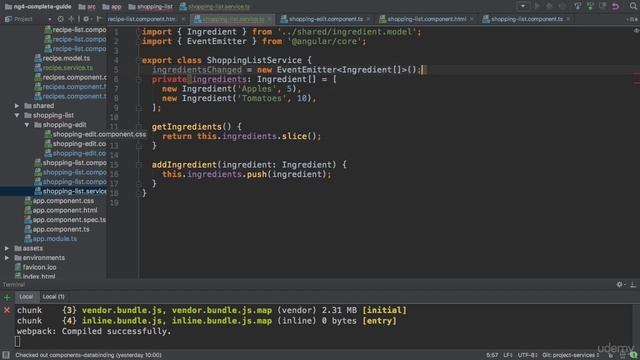Close the shopping-list.component.ts tab
This screenshot has width=640, height=360.
[x=568, y=19]
